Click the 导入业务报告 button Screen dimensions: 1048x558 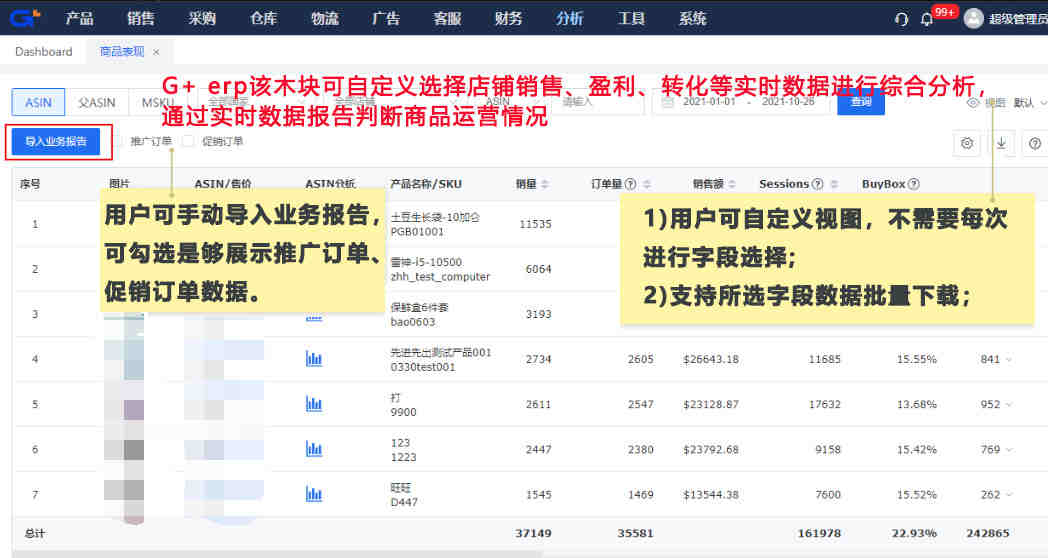pyautogui.click(x=56, y=142)
